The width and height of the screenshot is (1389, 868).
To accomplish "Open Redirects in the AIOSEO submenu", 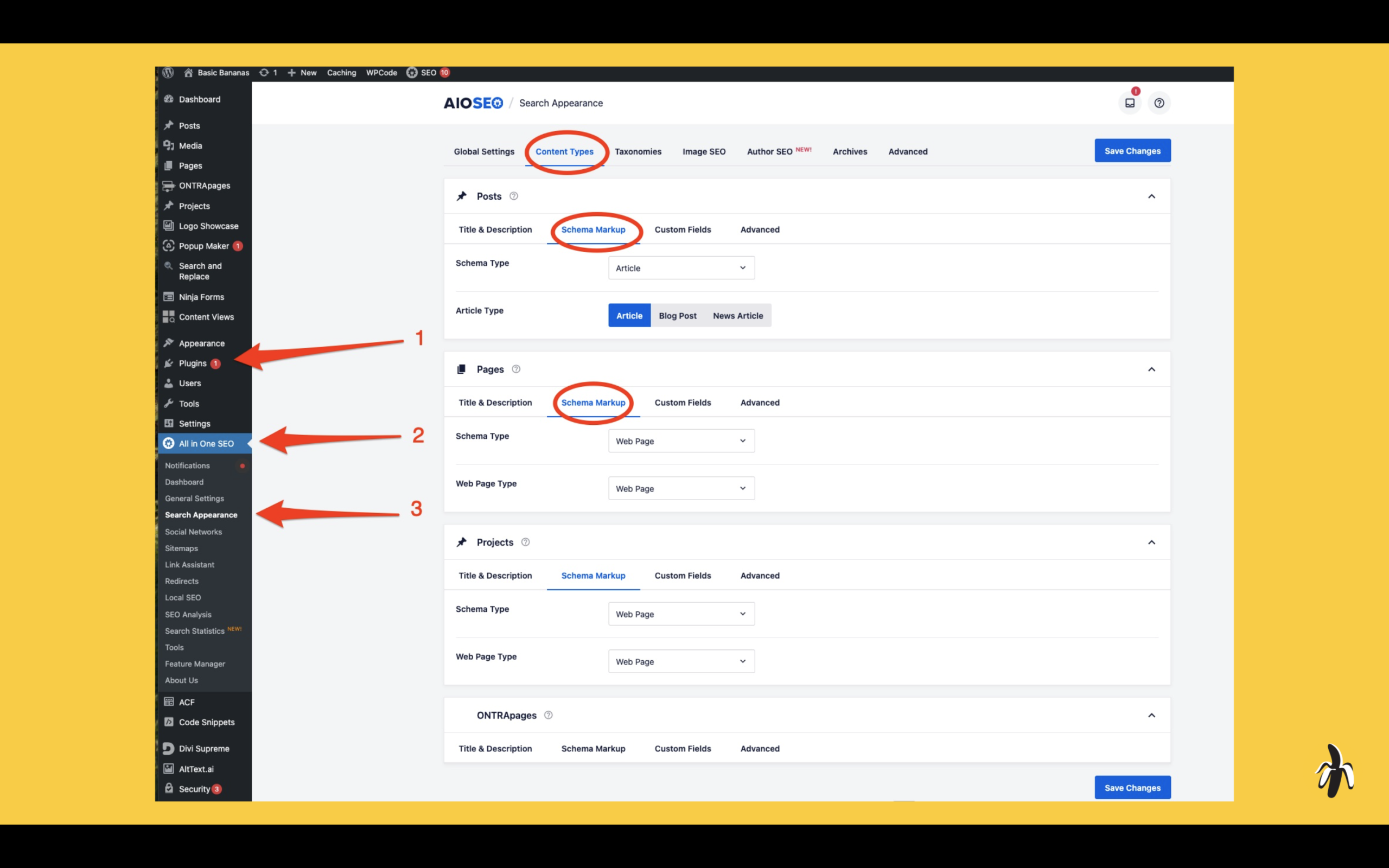I will (181, 581).
